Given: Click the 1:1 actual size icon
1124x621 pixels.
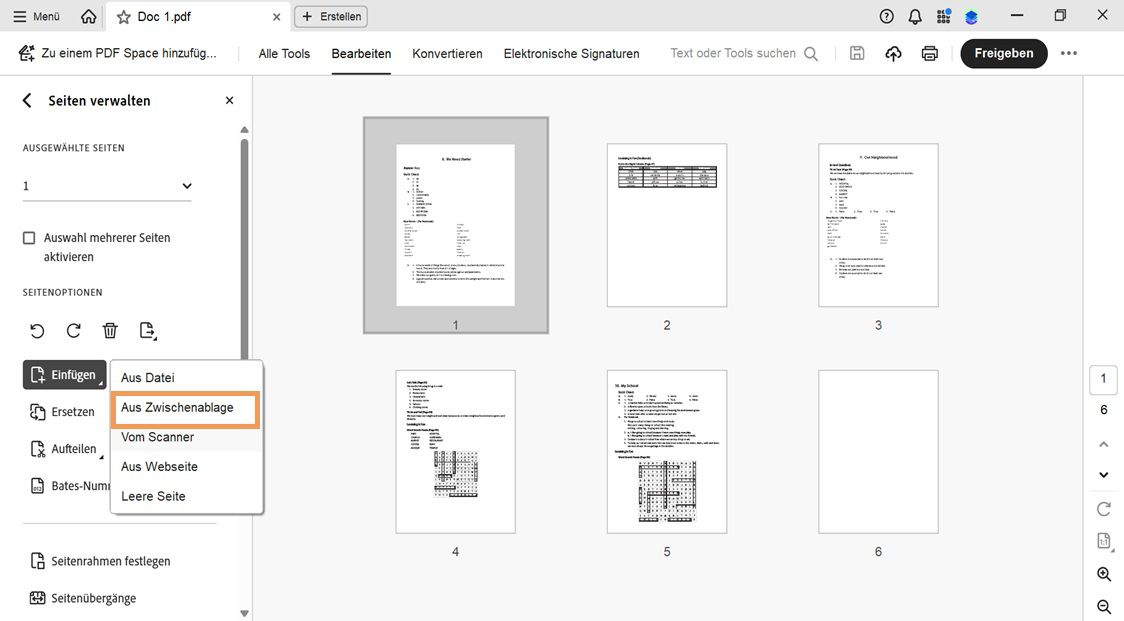Looking at the screenshot, I should [x=1103, y=540].
